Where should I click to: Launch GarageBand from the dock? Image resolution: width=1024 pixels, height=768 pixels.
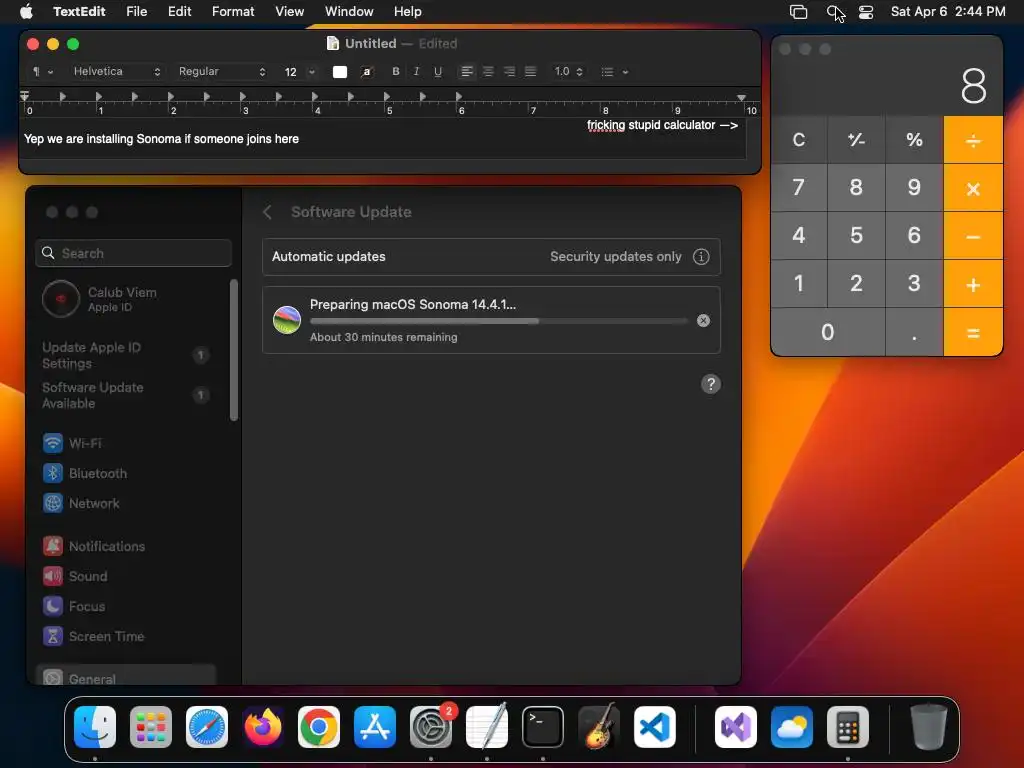click(x=599, y=727)
